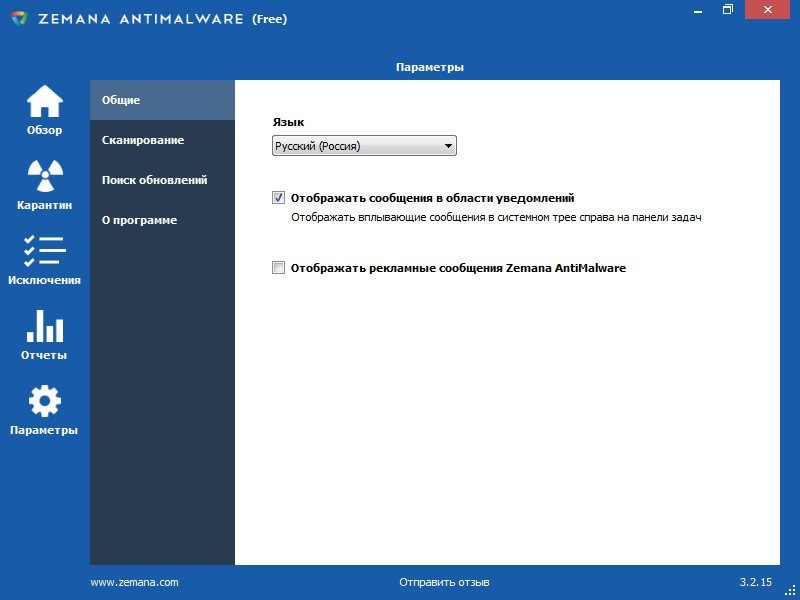
Task: Enable Zemana AntiMalware advertising messages checkbox
Action: click(278, 267)
